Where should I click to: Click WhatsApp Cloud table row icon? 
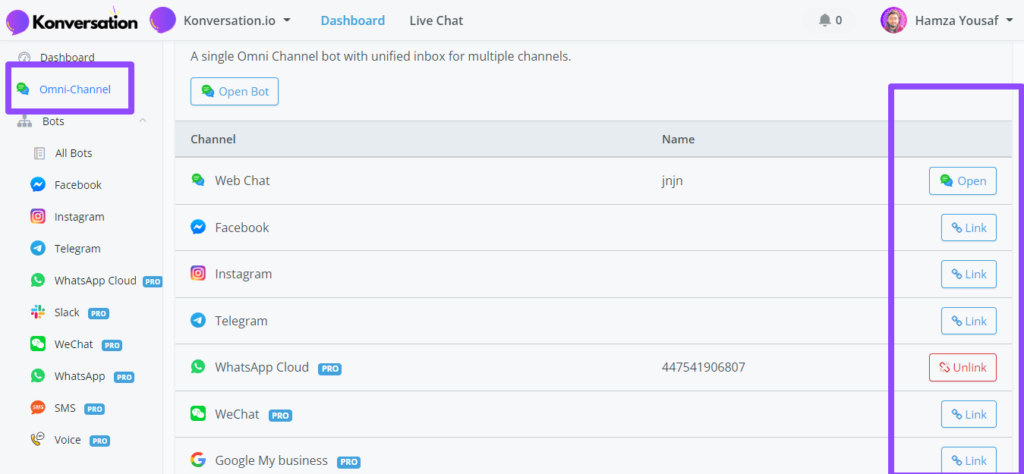[x=198, y=367]
